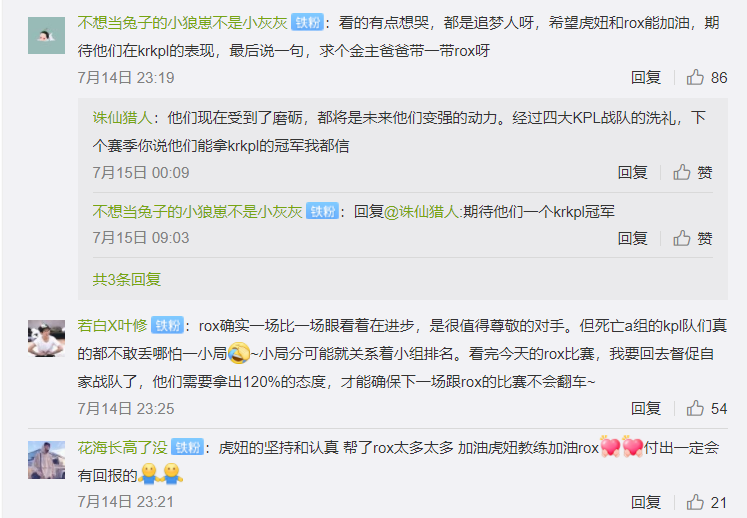Click 若白X叶修's avatar thumbnail

pyautogui.click(x=46, y=338)
